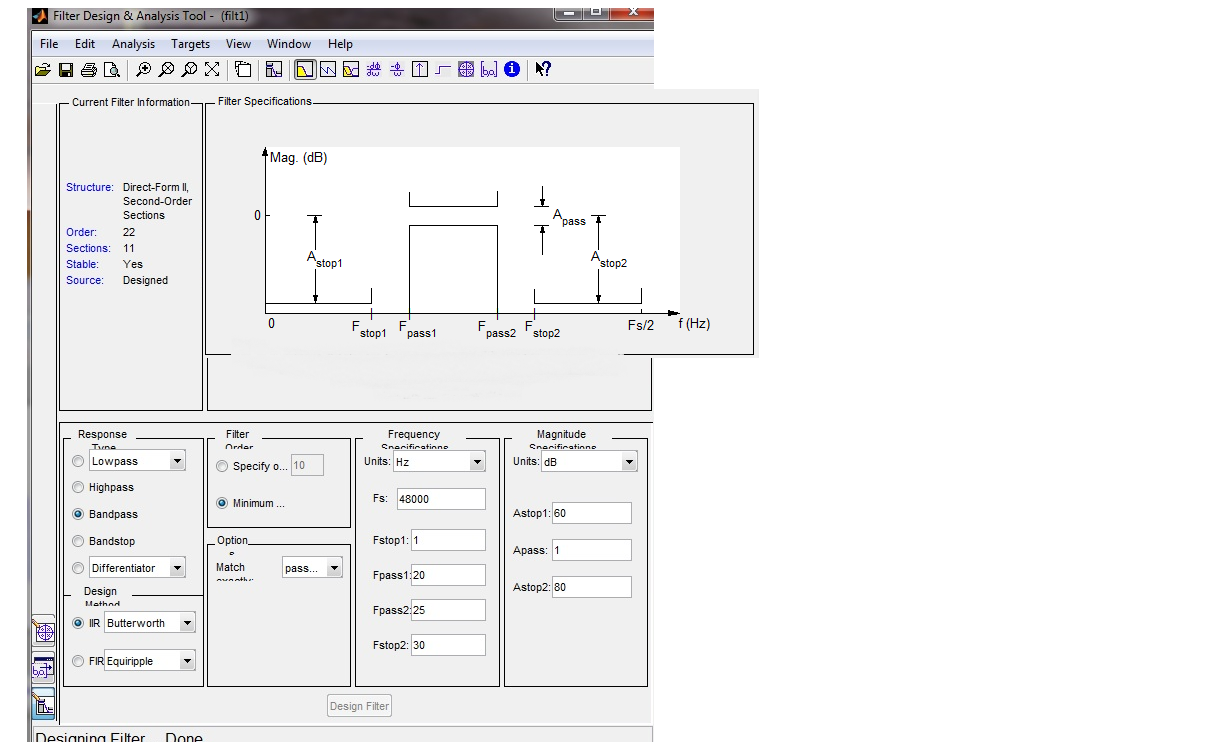This screenshot has height=742, width=1216.
Task: Open the magnitude Units dB dropdown
Action: (x=629, y=462)
